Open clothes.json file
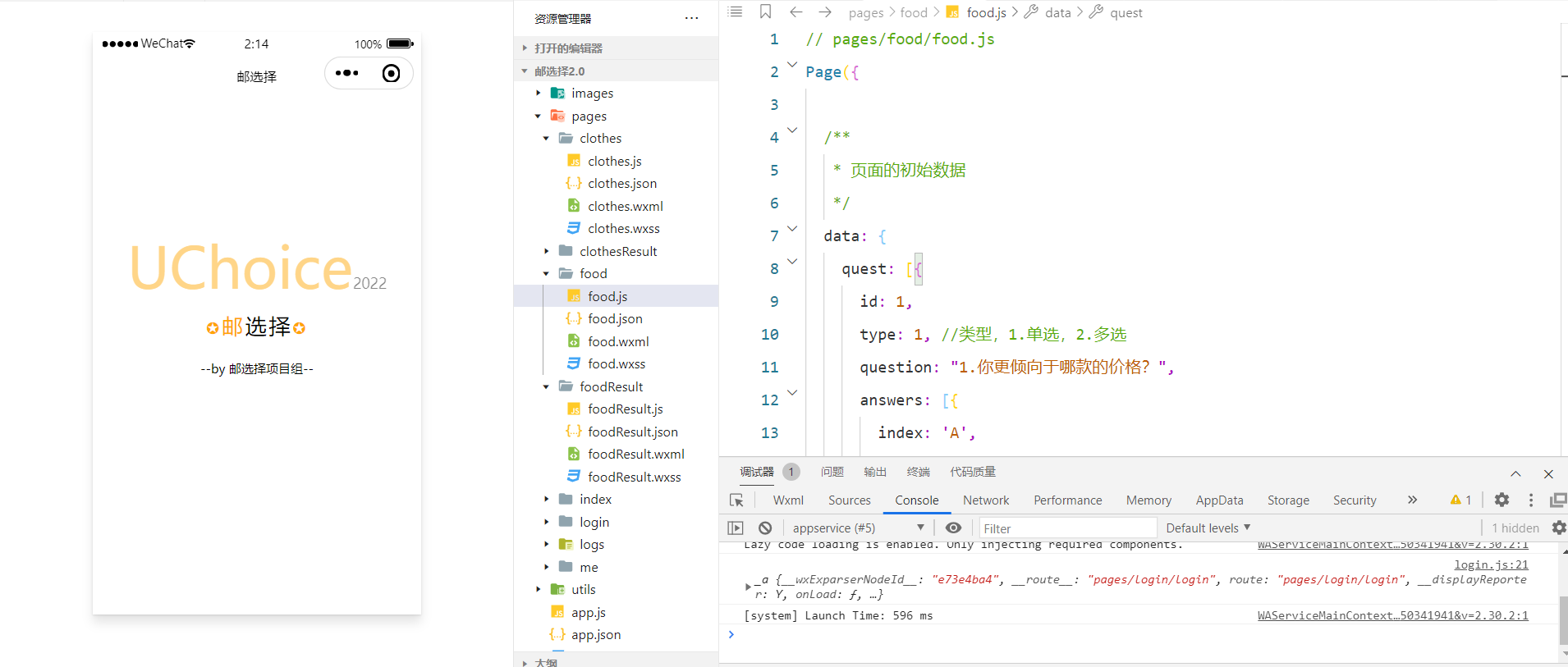The image size is (1568, 667). click(x=622, y=183)
